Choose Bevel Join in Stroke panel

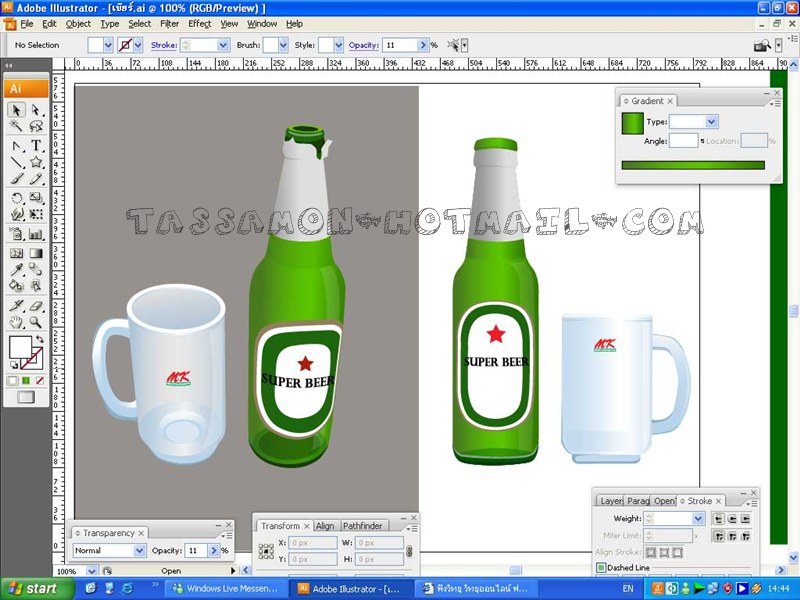[746, 536]
